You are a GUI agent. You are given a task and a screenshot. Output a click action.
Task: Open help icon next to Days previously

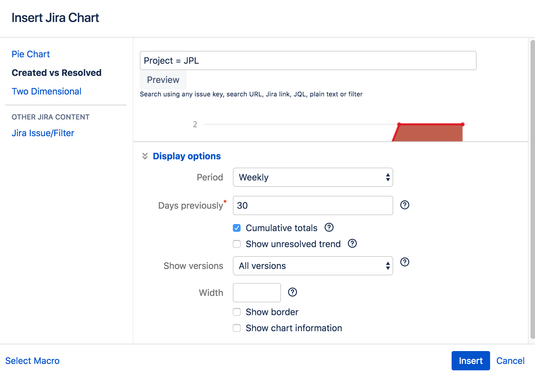tap(404, 205)
